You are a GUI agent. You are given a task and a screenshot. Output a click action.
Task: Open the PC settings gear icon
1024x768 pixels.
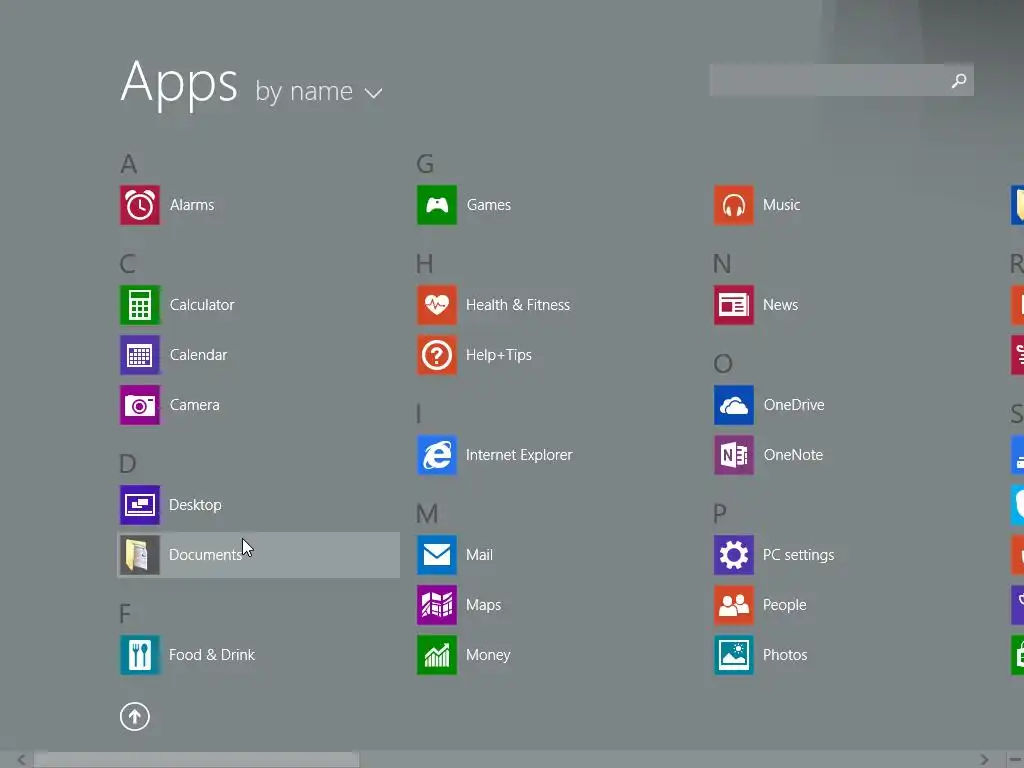(x=734, y=555)
